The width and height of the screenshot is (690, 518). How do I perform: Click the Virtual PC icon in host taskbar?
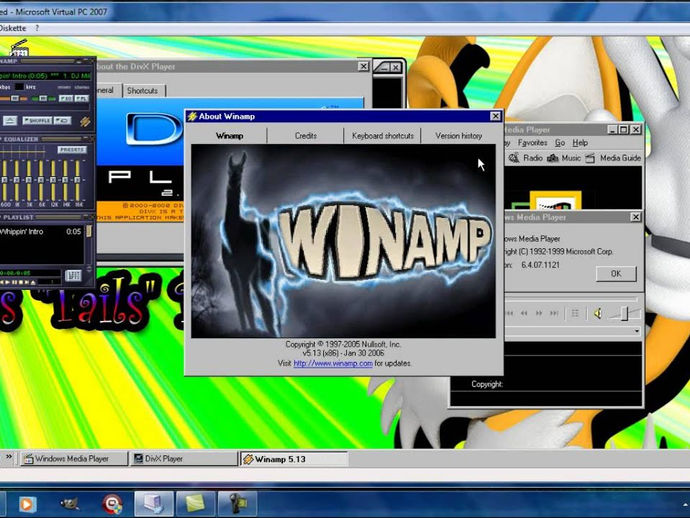point(153,504)
